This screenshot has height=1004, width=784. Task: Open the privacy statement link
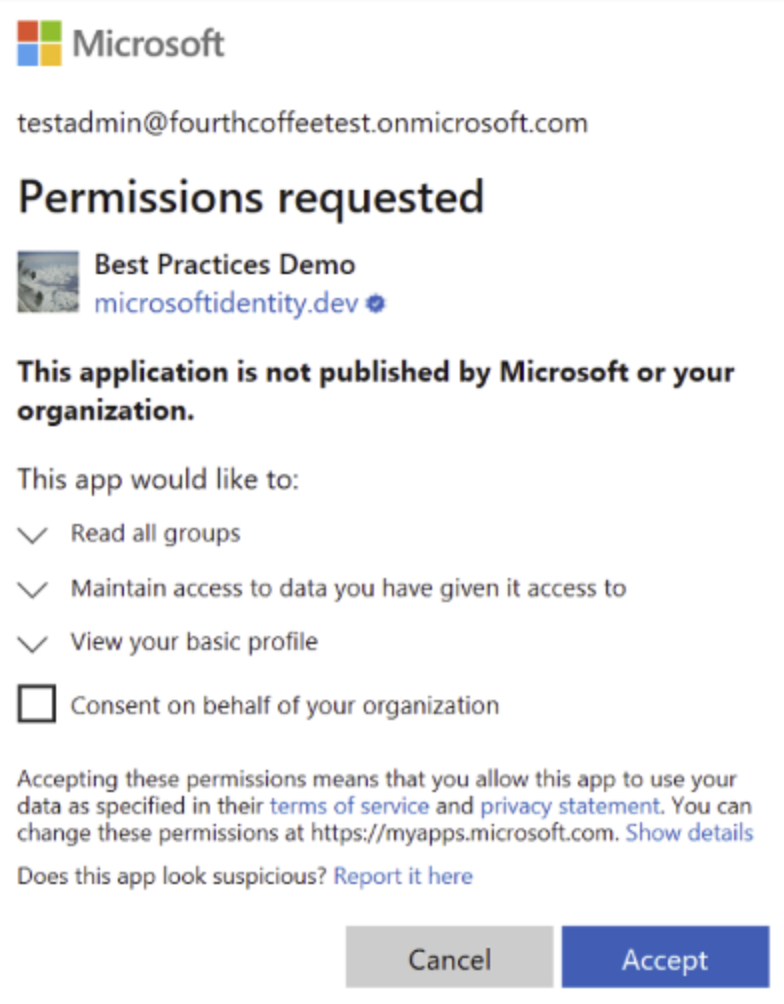click(569, 806)
